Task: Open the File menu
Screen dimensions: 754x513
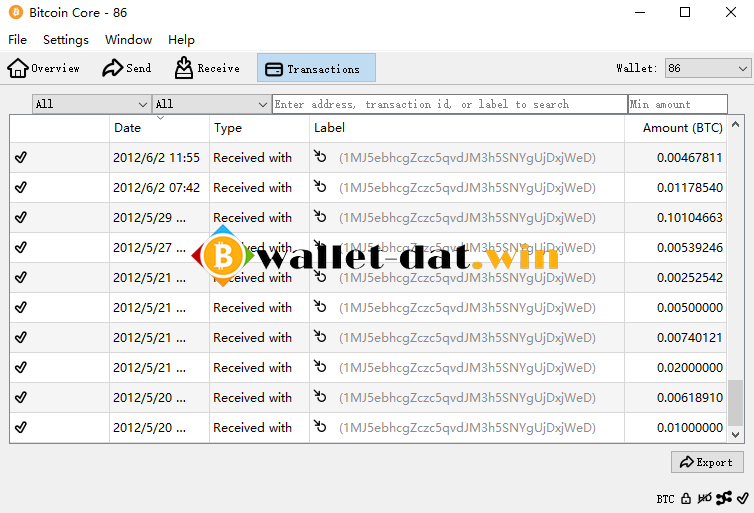Action: 17,39
